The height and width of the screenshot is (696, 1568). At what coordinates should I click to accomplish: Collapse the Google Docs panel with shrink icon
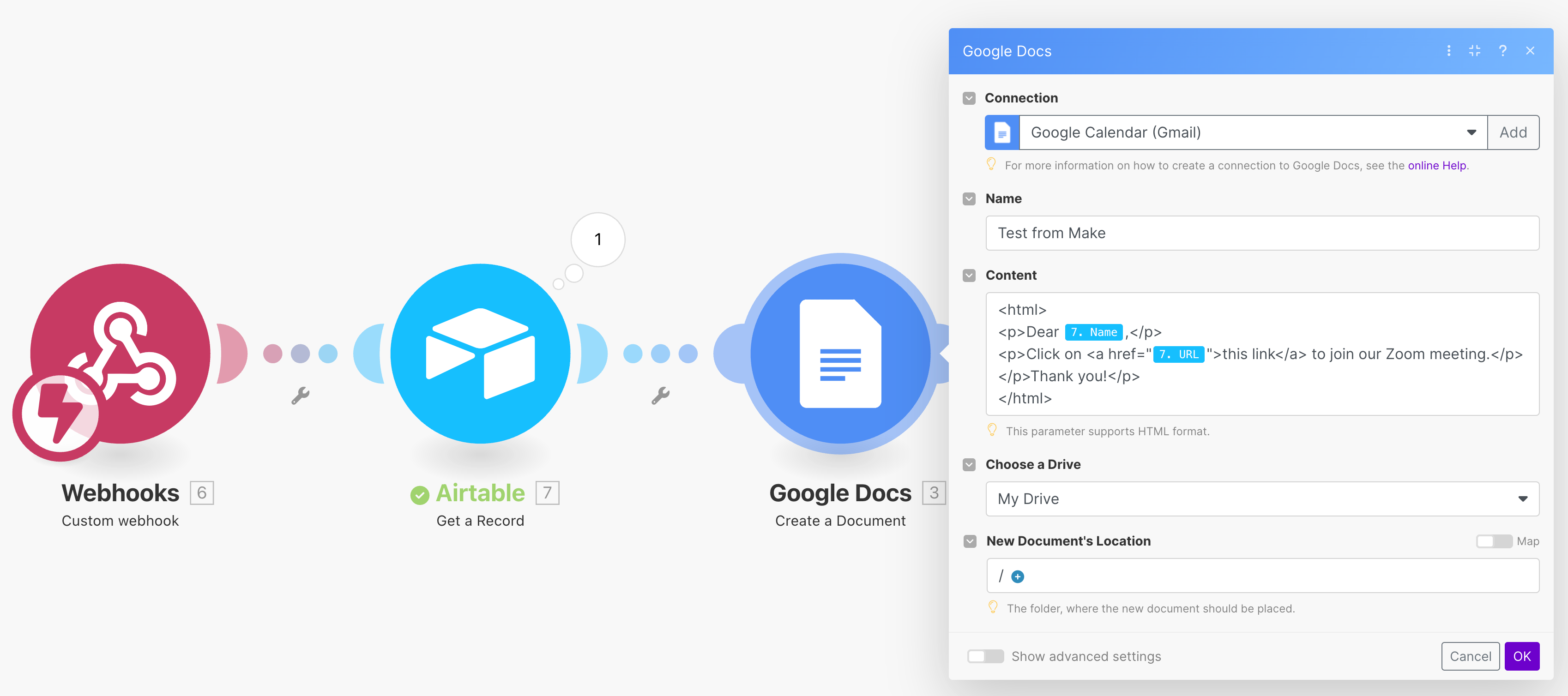(1474, 50)
